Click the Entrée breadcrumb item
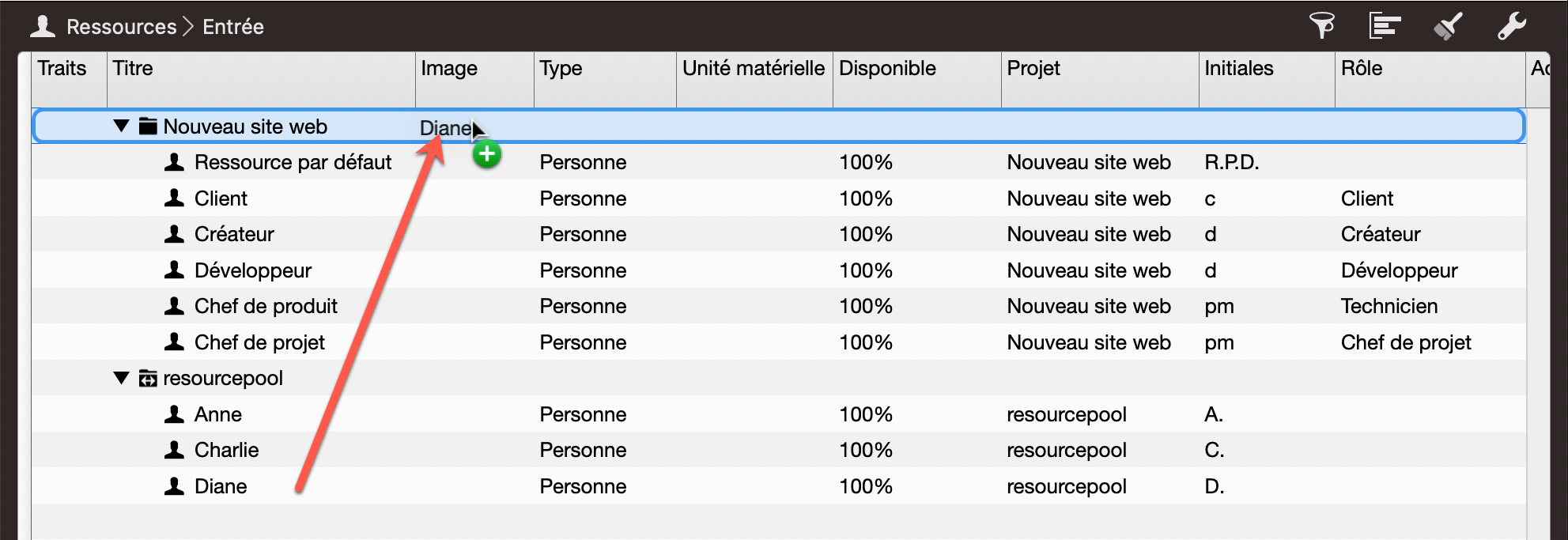This screenshot has width=1568, height=540. (x=232, y=26)
